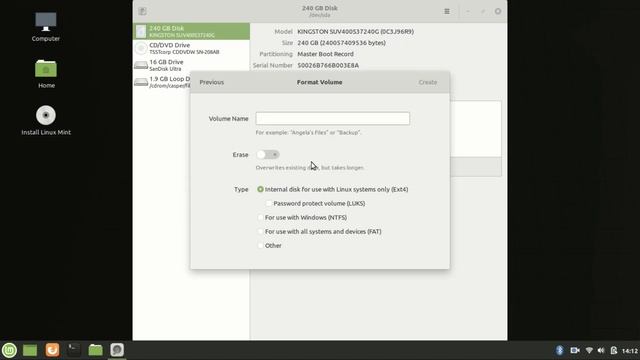Open the Terminal from taskbar
The width and height of the screenshot is (640, 360).
74,349
